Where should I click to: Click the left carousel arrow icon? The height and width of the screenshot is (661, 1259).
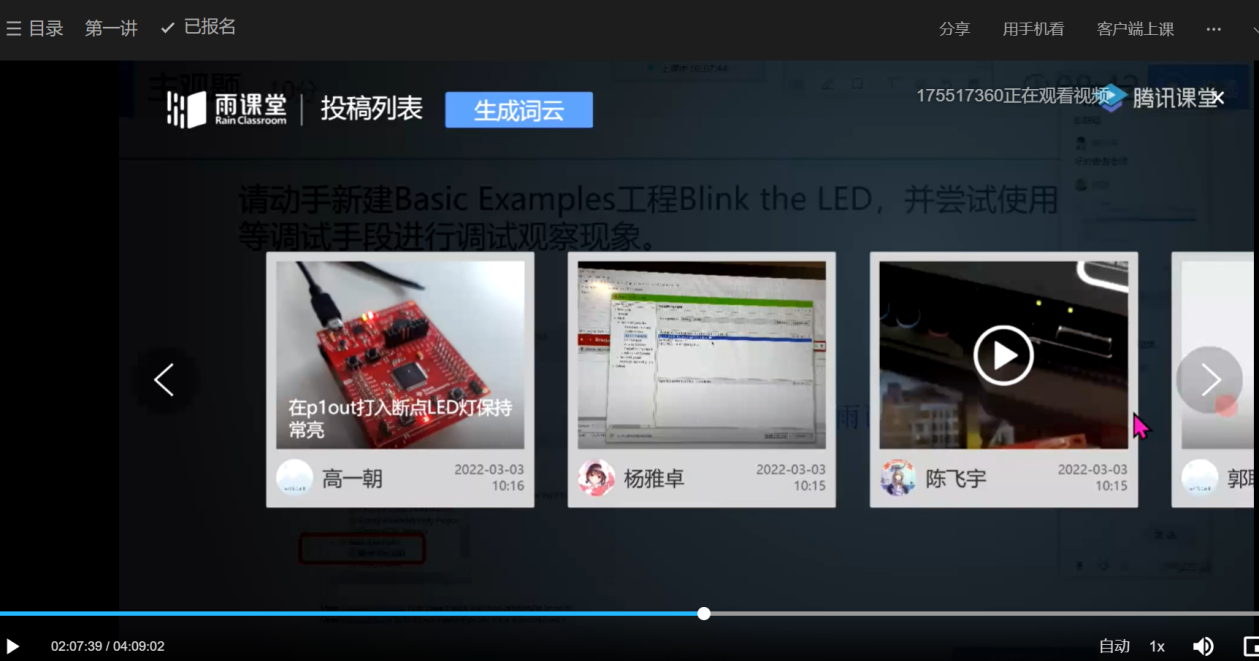click(x=163, y=380)
